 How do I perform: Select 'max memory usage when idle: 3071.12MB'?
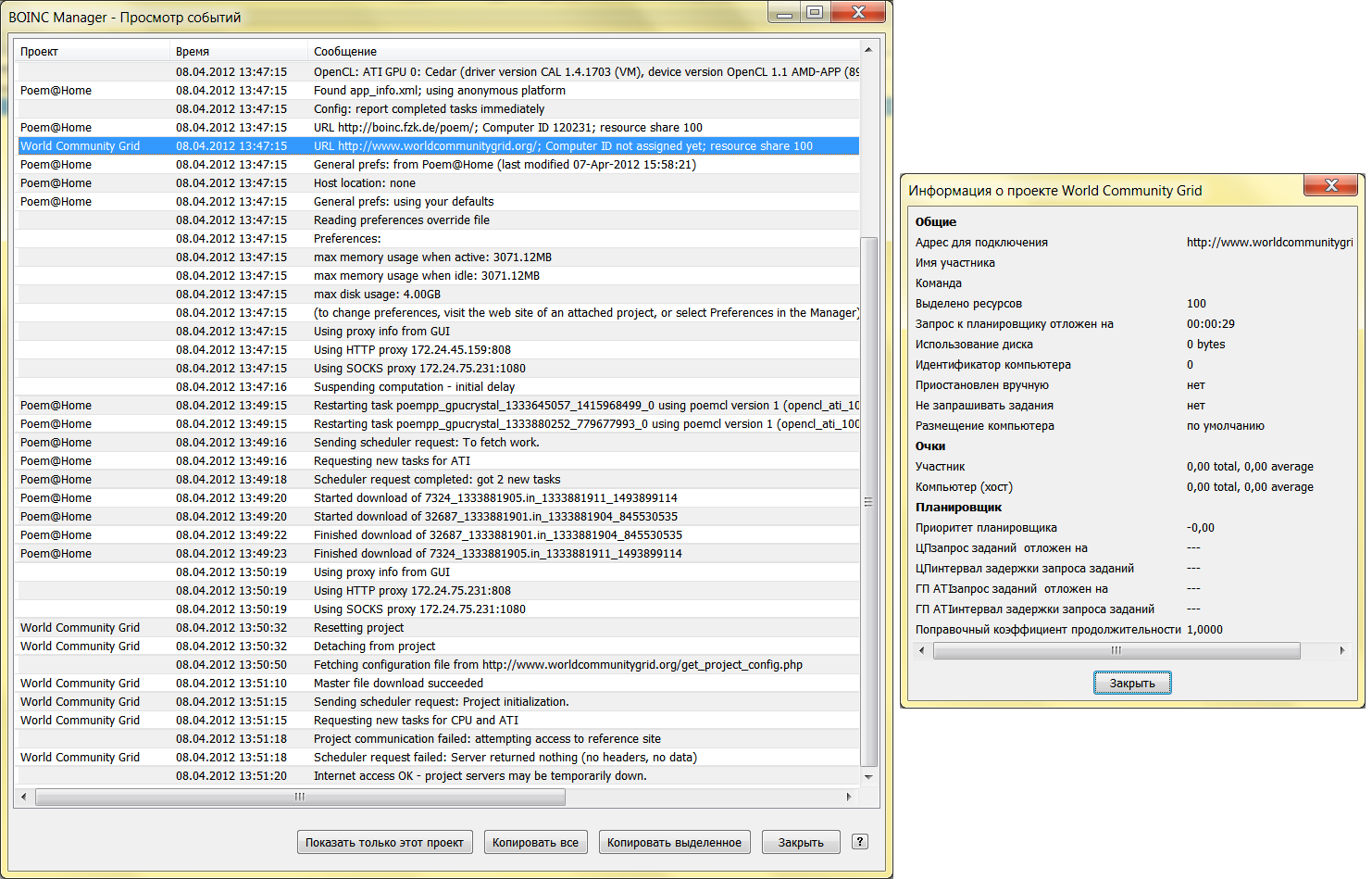pos(438,275)
